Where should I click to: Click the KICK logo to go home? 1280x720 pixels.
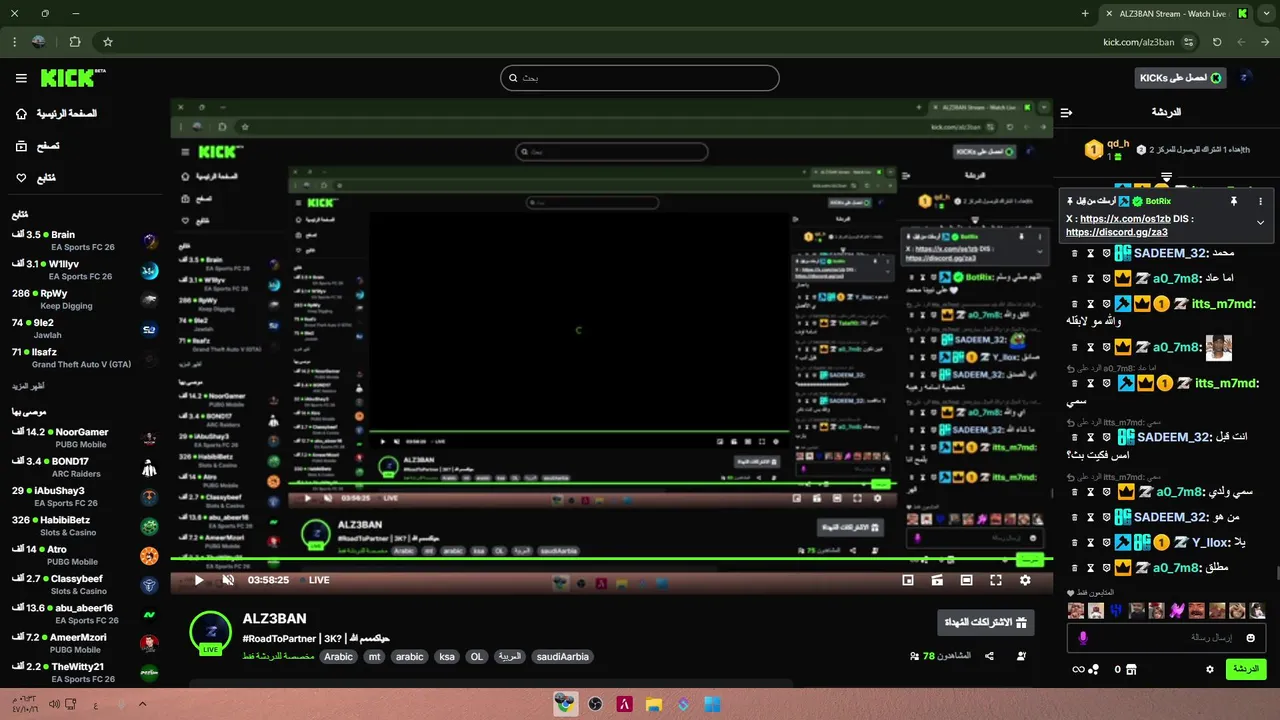pos(72,78)
